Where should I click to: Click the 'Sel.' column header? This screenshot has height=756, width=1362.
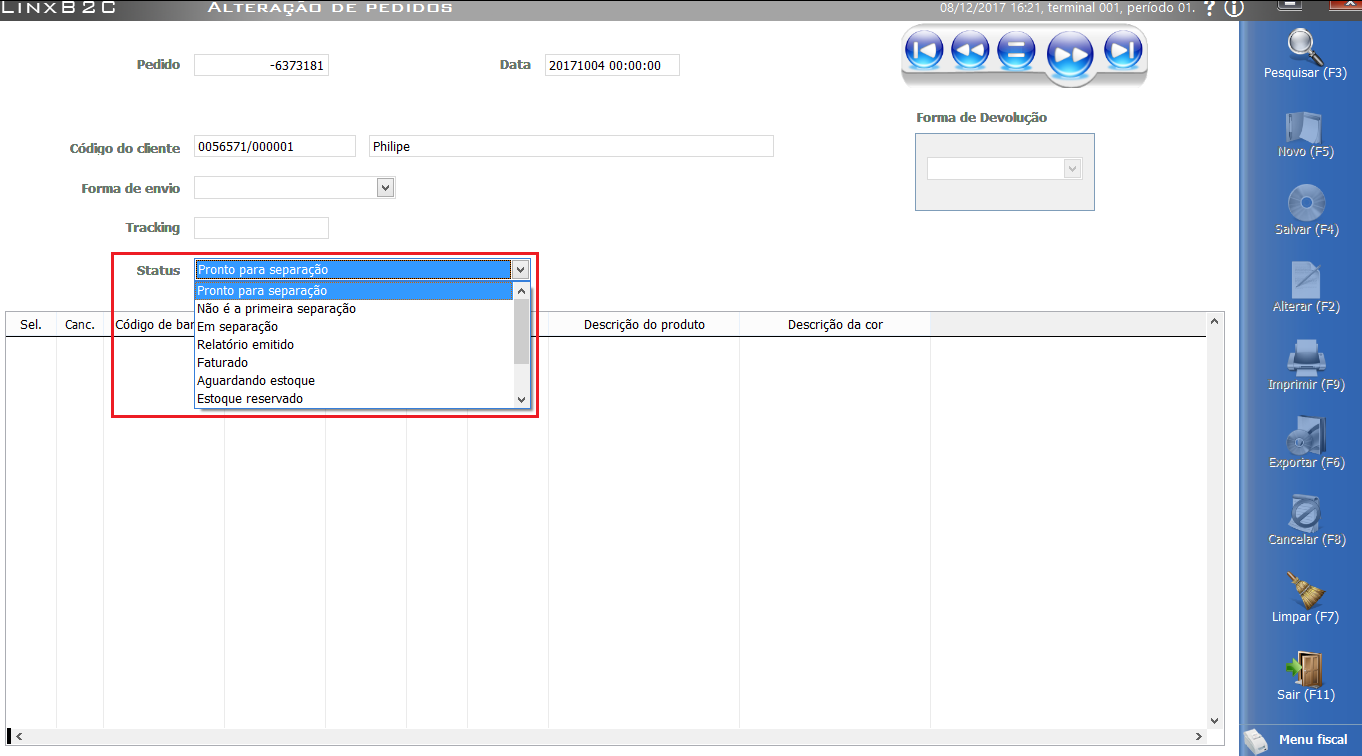31,325
